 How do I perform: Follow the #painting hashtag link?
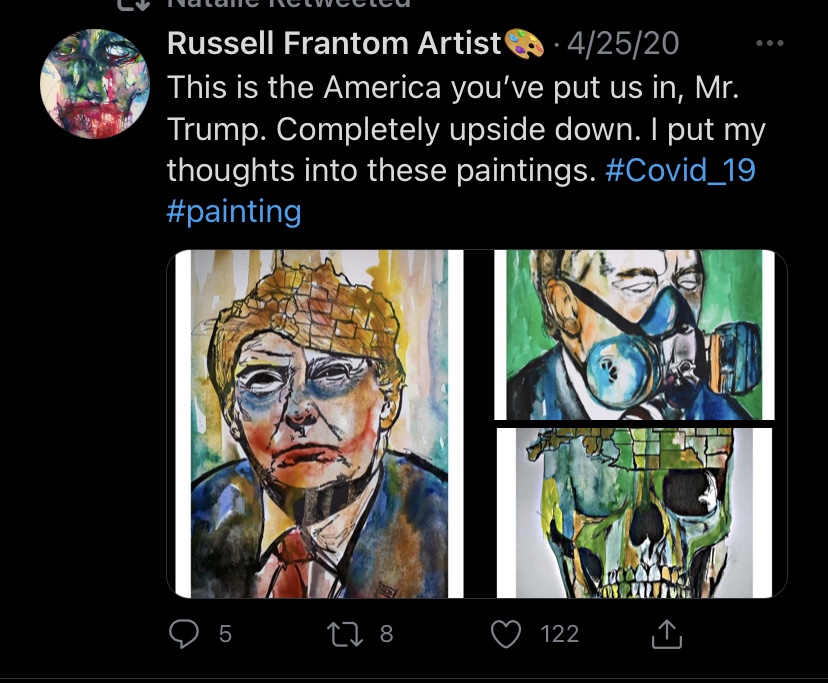(233, 212)
